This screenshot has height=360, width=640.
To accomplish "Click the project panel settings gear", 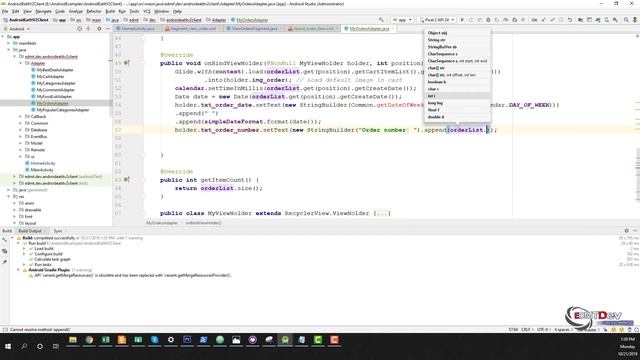I will [x=99, y=29].
